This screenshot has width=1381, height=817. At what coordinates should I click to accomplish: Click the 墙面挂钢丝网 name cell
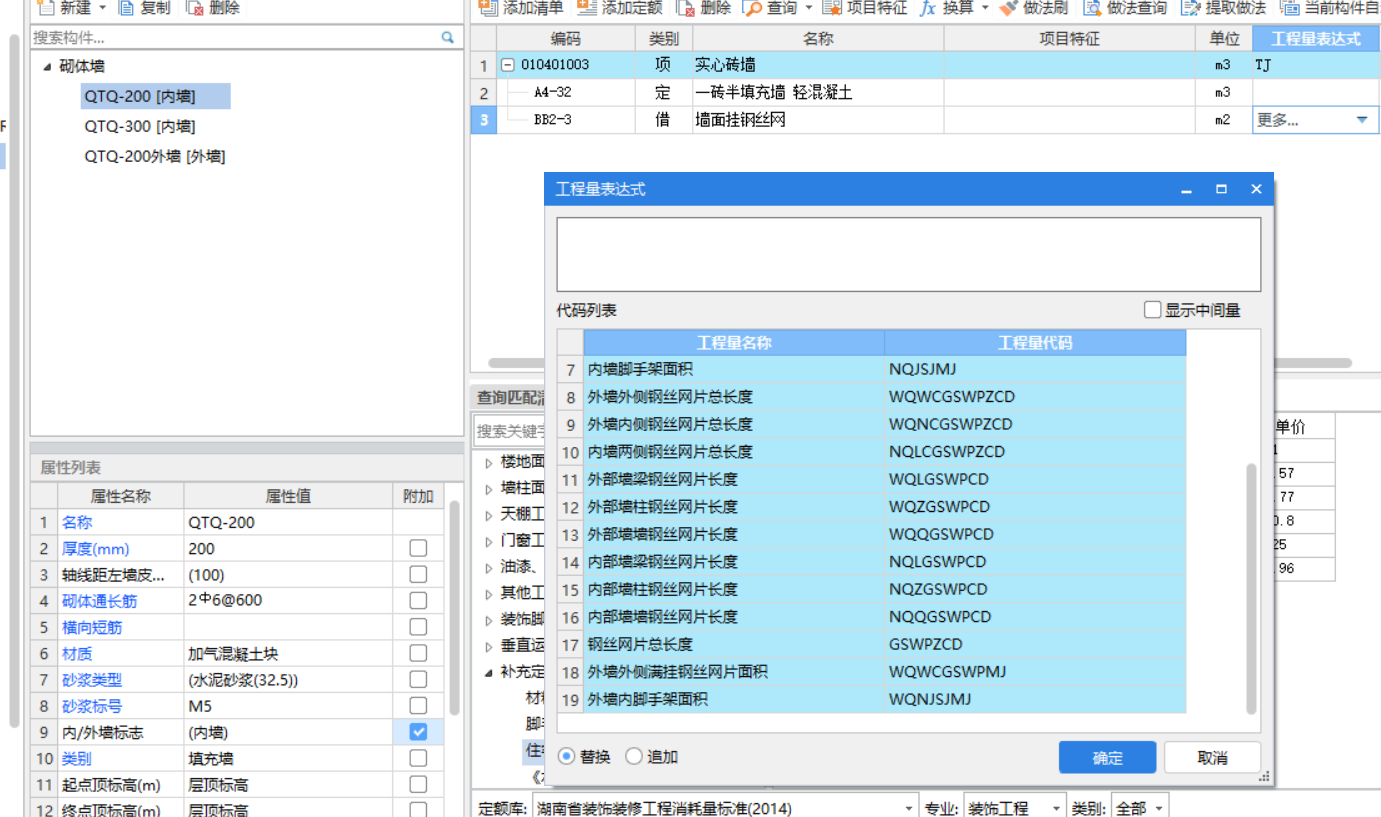point(818,120)
